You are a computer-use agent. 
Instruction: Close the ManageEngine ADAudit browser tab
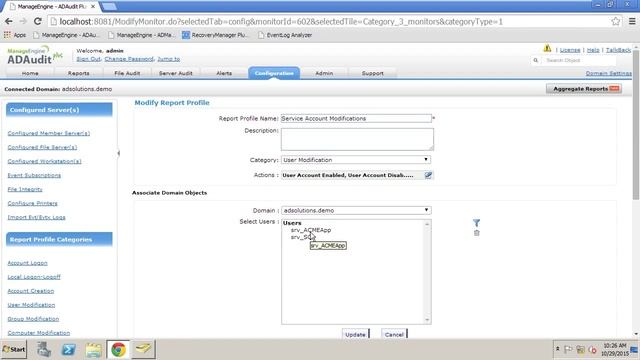93,7
